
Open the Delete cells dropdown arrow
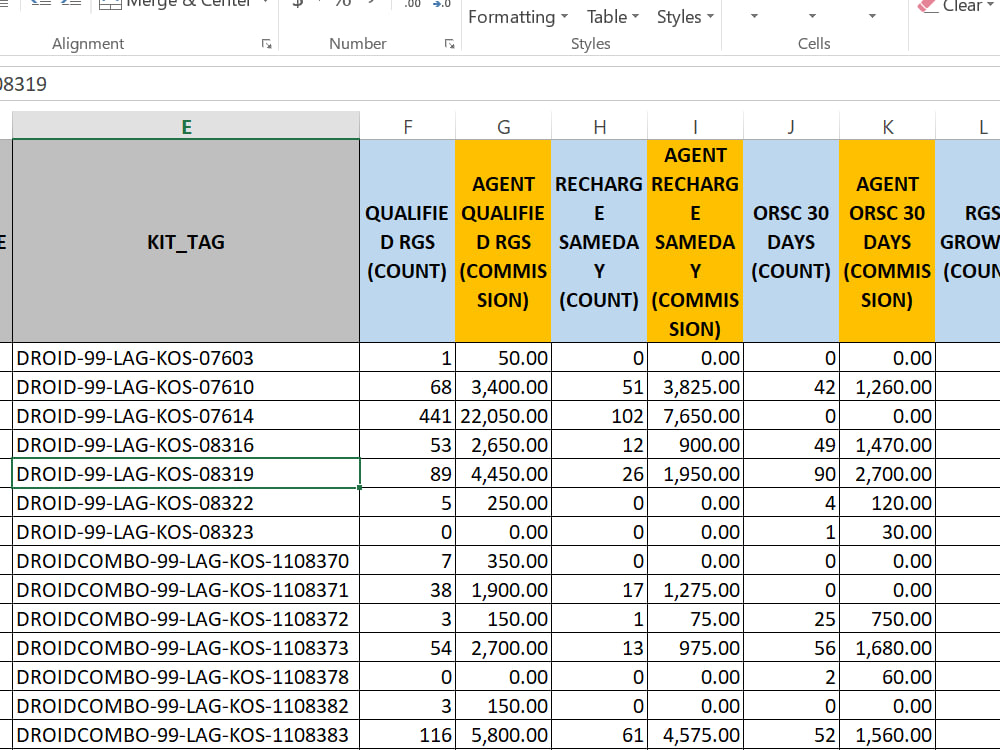click(812, 16)
